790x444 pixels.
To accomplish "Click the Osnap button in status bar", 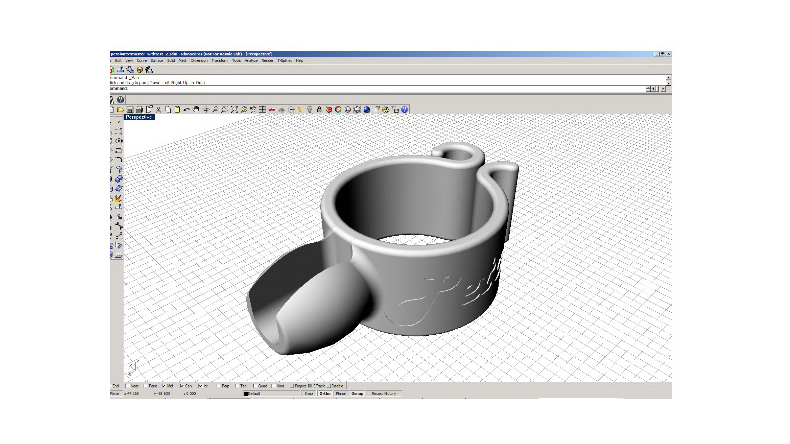I will tap(357, 394).
